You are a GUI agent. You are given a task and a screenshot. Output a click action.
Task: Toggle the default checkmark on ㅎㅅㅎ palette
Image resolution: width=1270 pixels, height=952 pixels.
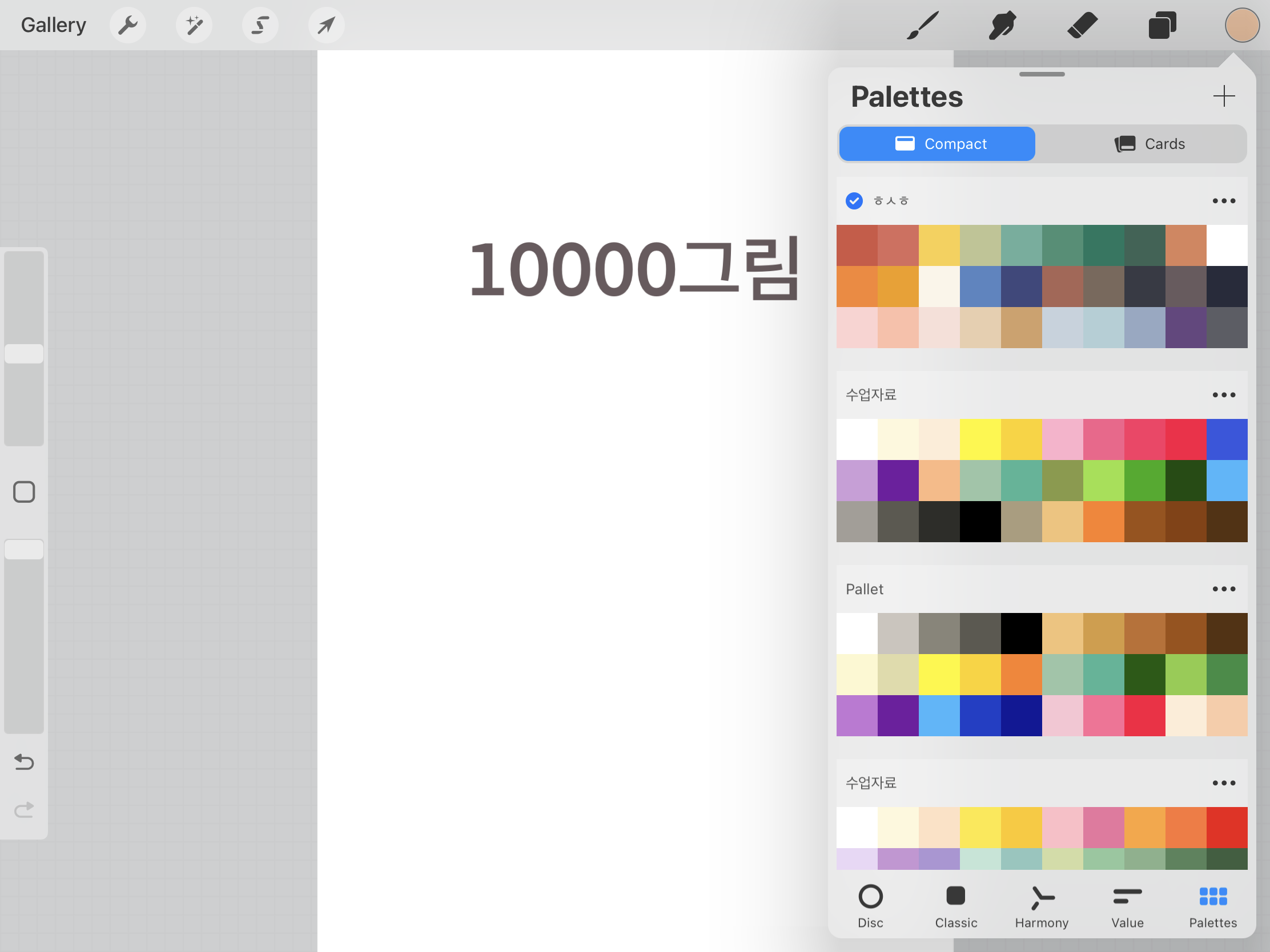click(854, 201)
